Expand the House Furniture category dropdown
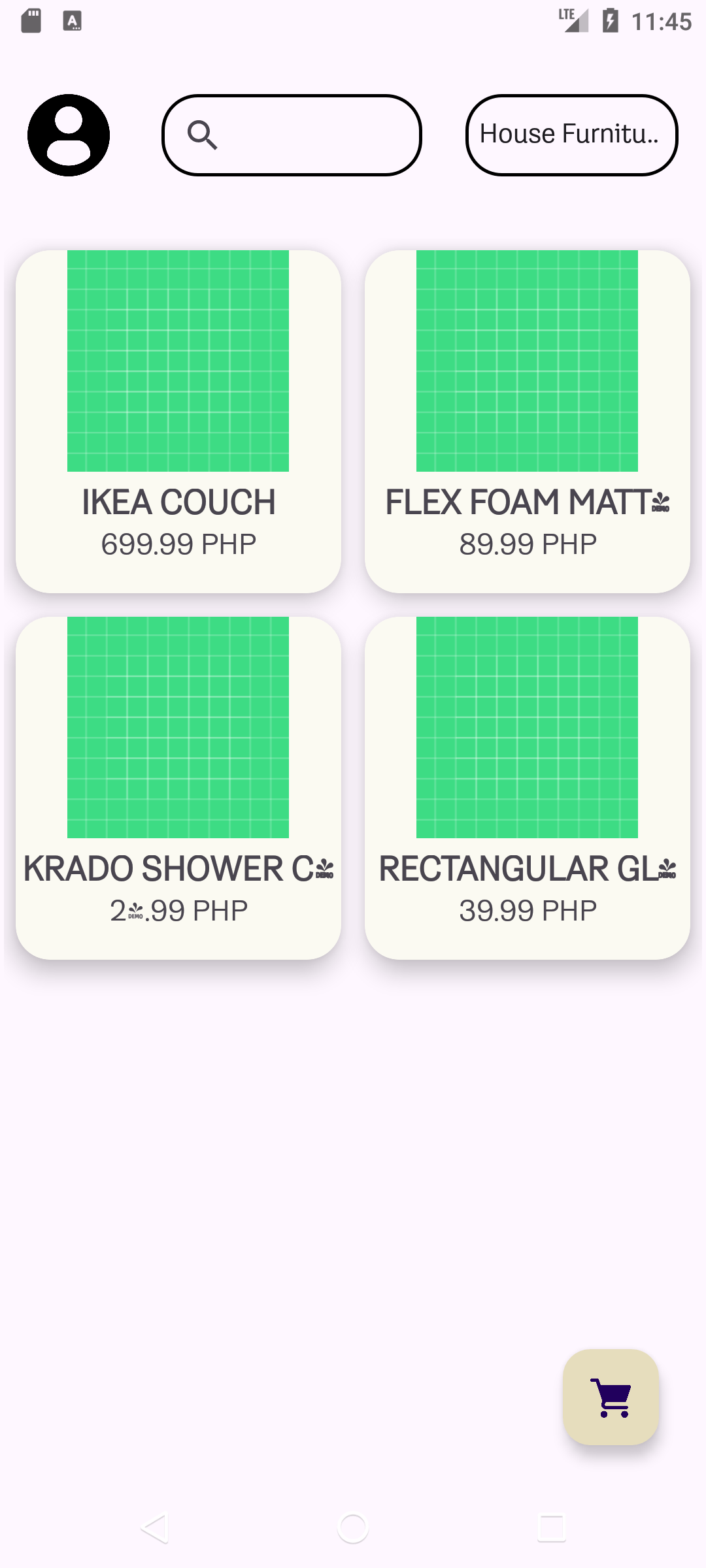Image resolution: width=706 pixels, height=1568 pixels. (571, 135)
